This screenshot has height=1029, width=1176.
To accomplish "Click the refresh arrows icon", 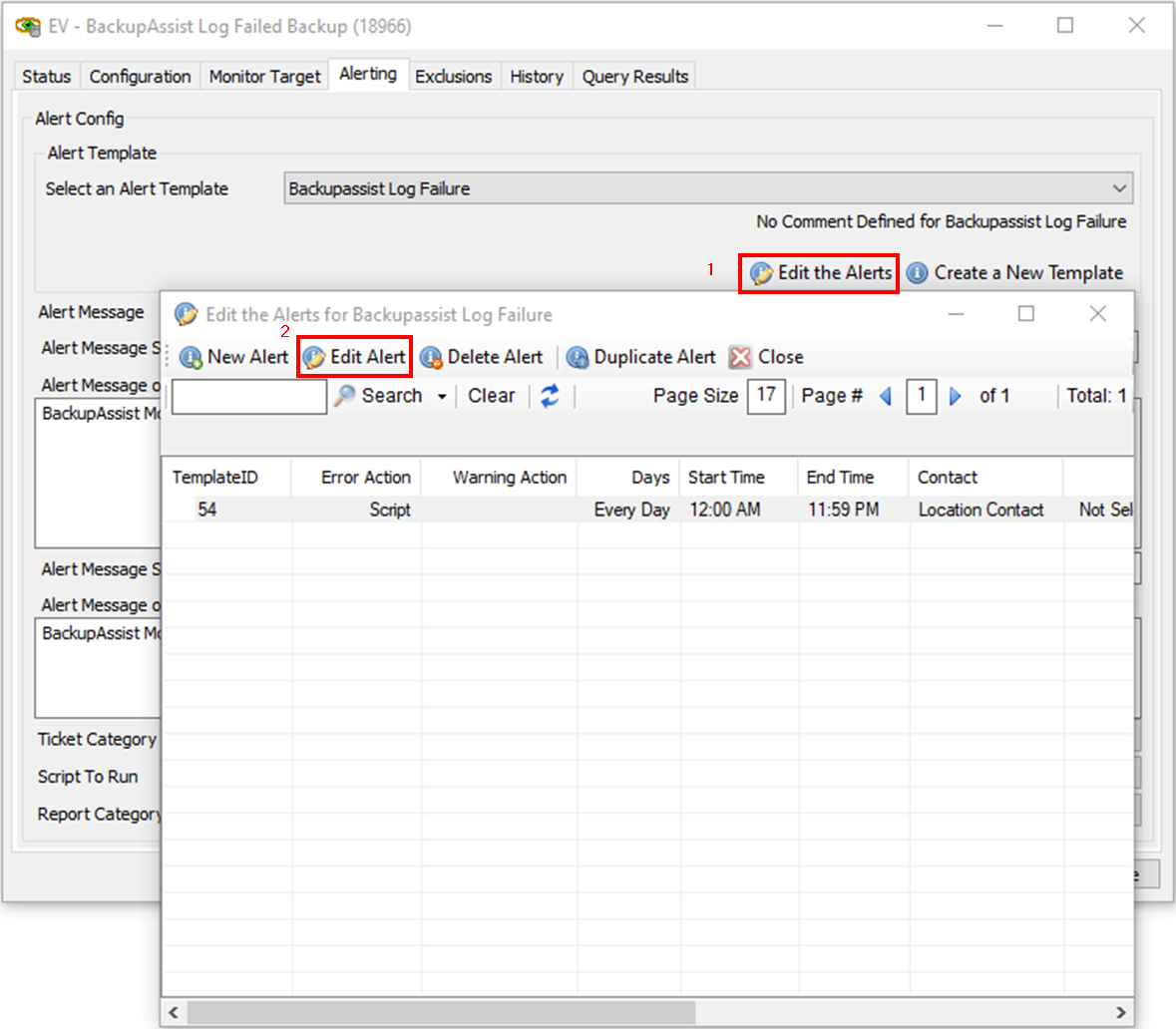I will pos(550,396).
